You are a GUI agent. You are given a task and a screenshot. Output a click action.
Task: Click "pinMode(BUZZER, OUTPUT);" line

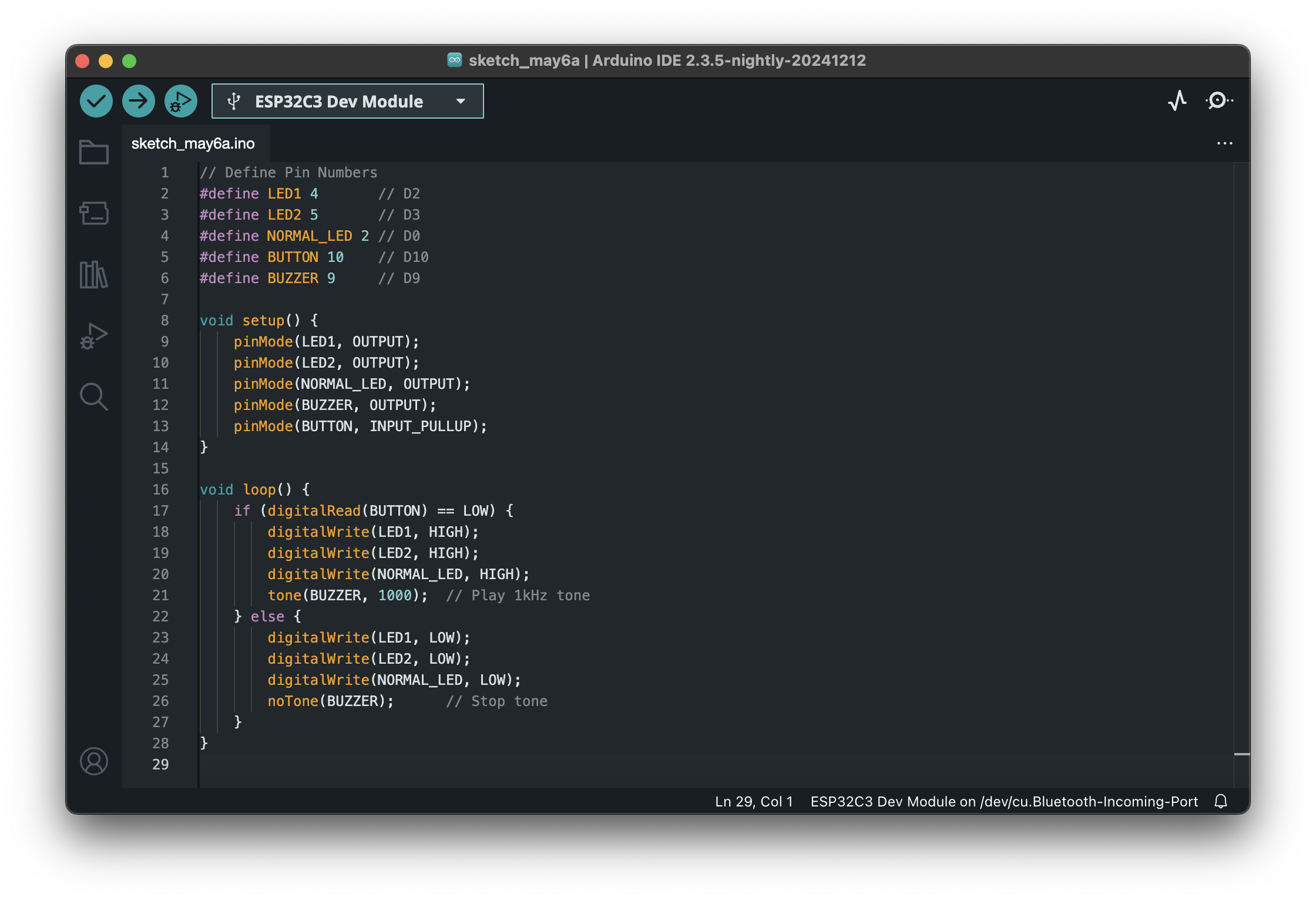coord(335,405)
